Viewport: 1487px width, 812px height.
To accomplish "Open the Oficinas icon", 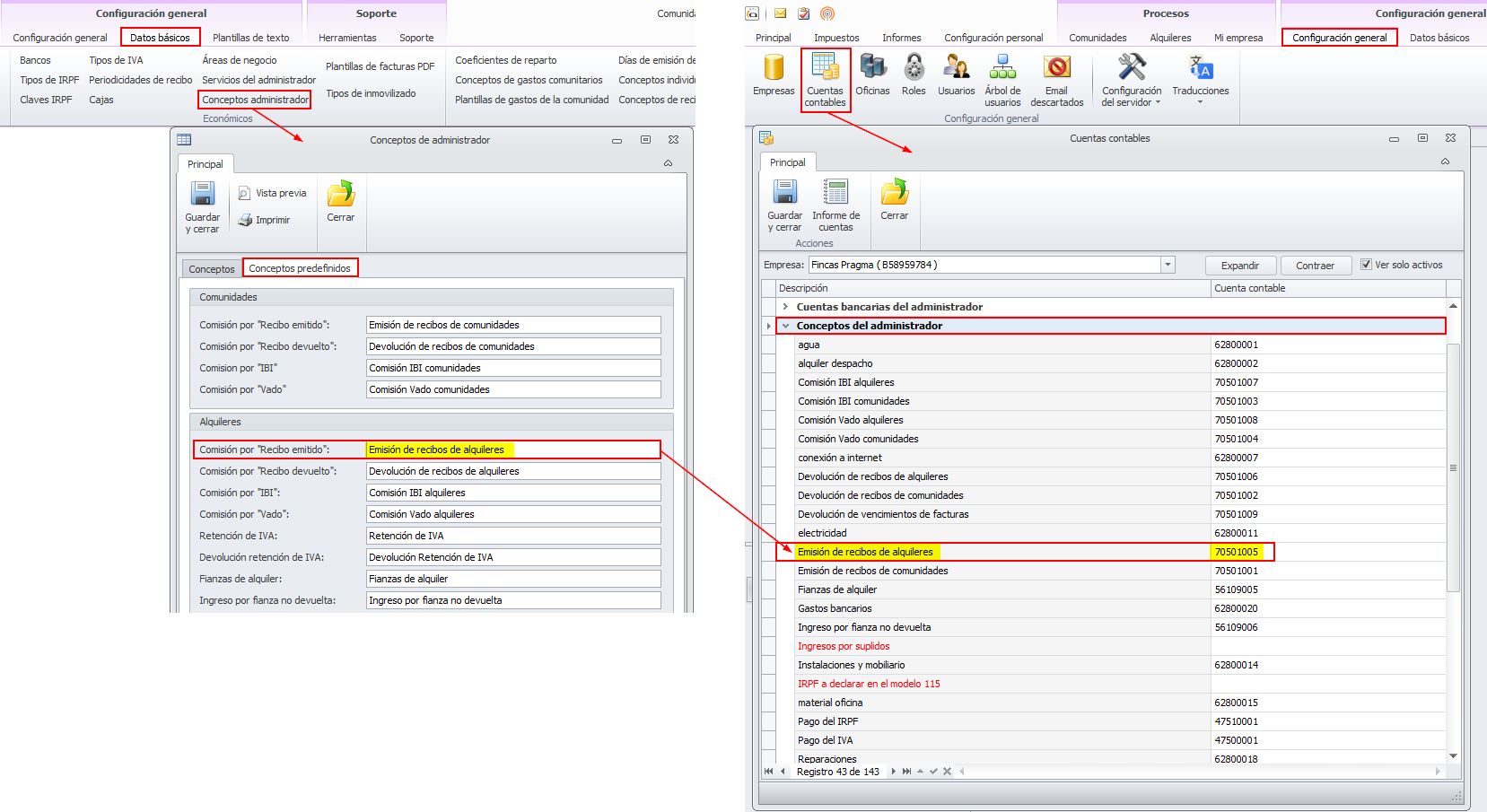I will pyautogui.click(x=872, y=74).
